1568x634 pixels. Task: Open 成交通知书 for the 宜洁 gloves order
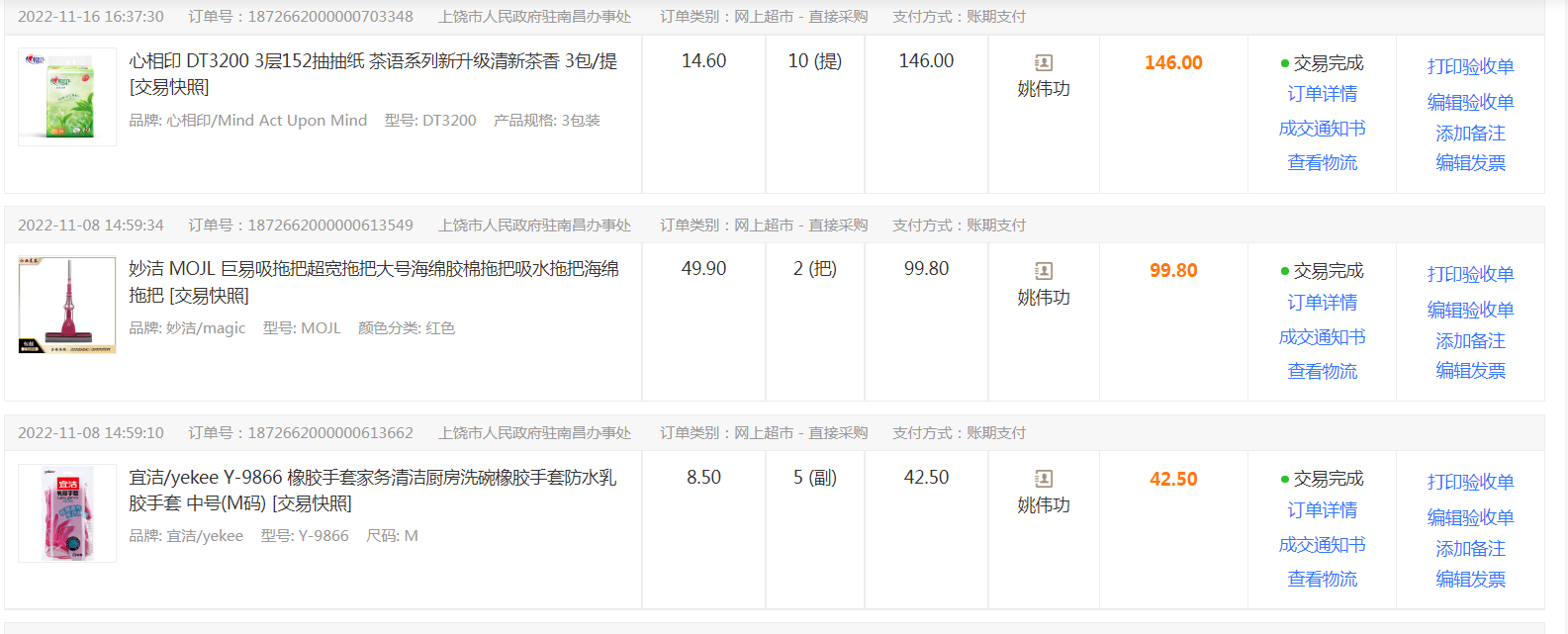(x=1322, y=545)
